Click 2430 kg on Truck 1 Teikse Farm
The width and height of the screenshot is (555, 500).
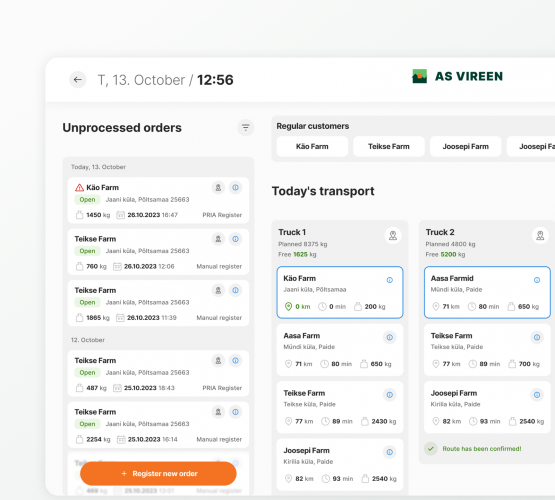point(384,421)
